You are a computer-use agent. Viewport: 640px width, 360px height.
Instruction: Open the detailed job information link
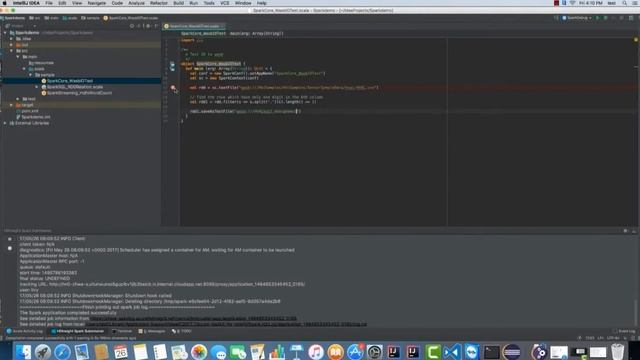[x=193, y=318]
